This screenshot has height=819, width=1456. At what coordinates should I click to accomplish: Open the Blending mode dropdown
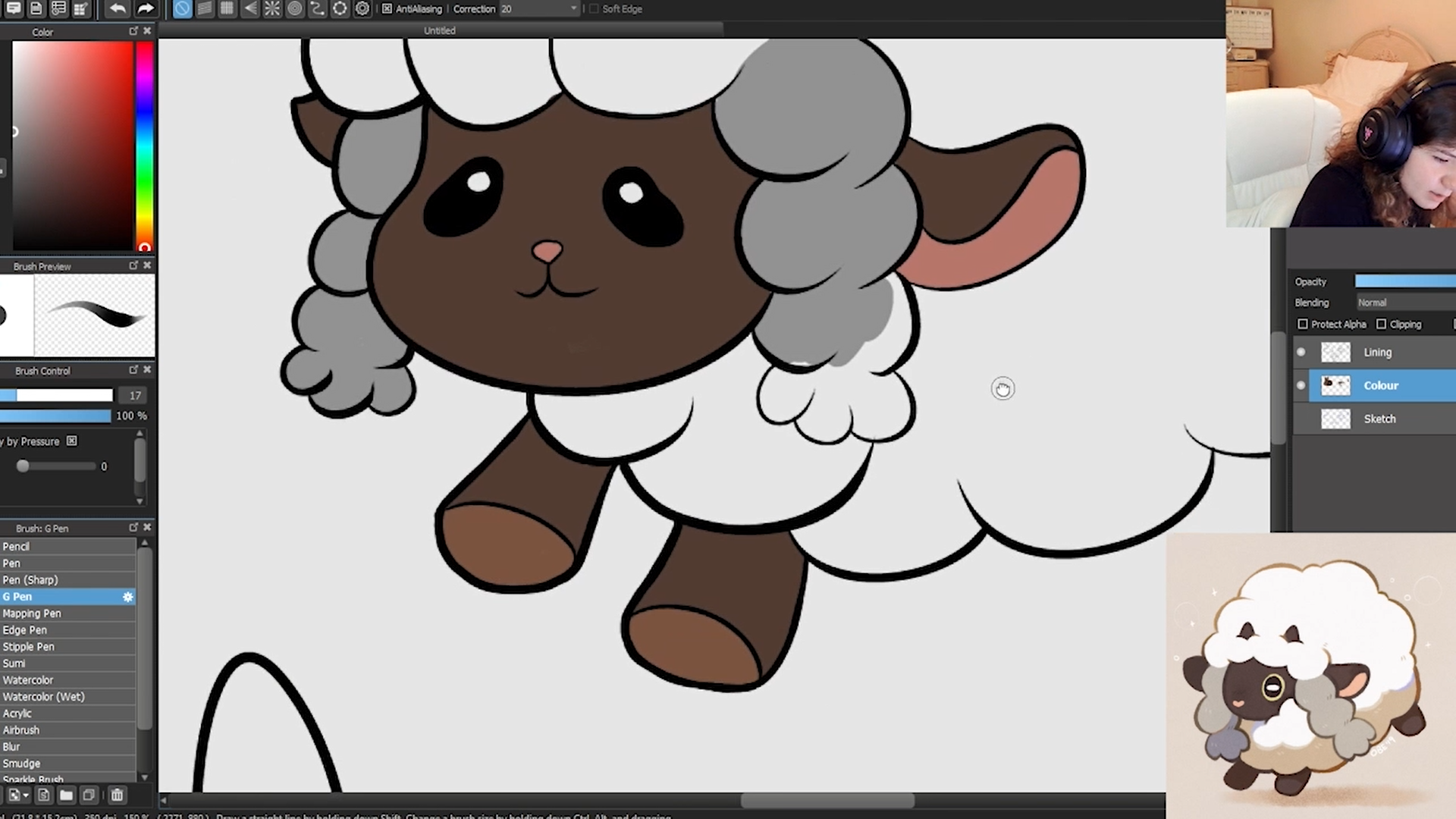coord(1405,303)
